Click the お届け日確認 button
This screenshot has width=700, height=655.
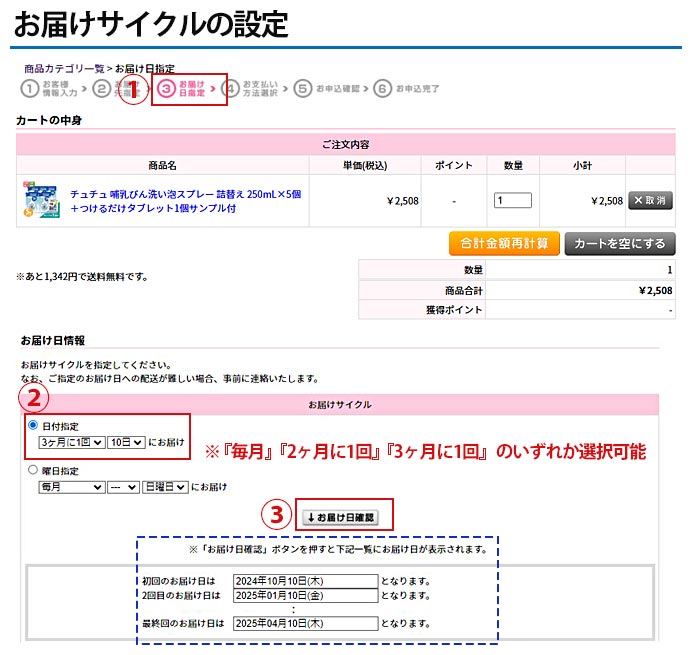[x=344, y=517]
